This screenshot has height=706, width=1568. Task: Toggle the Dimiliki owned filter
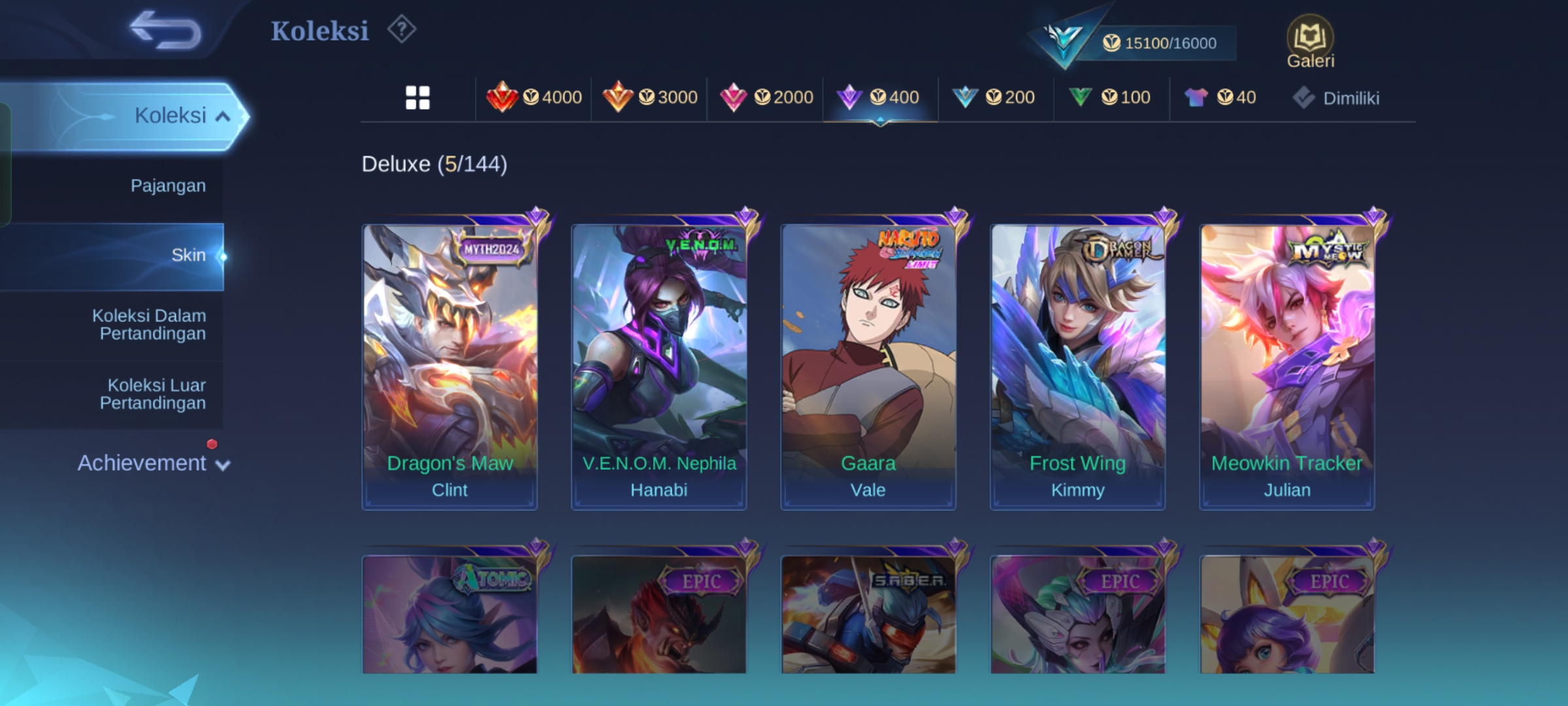[1336, 98]
